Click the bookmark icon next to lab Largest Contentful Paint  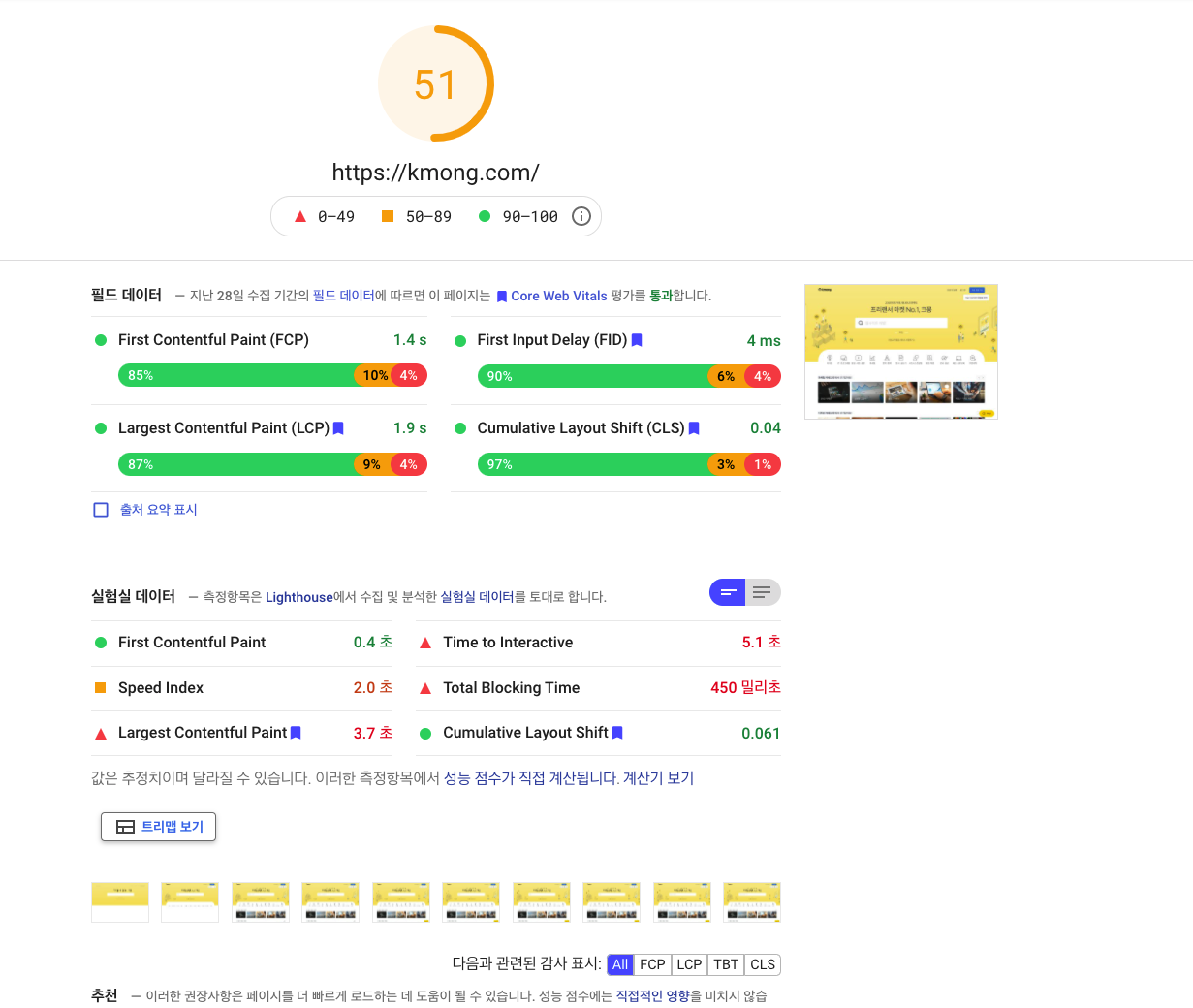[x=296, y=733]
